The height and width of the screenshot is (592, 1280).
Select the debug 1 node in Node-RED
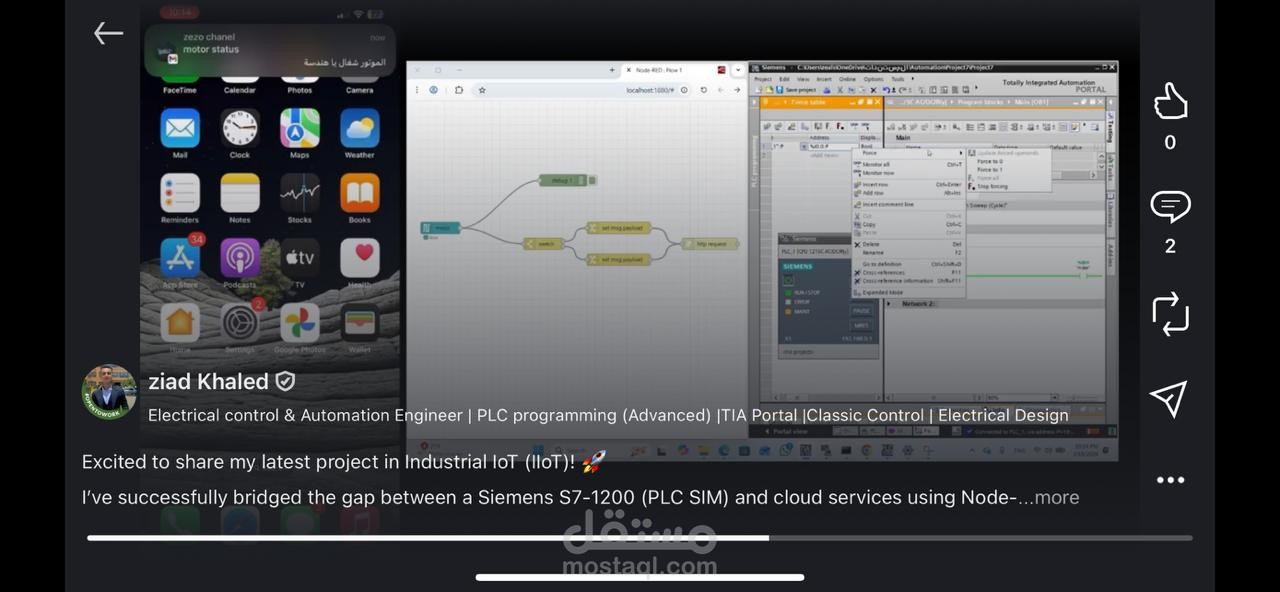(x=563, y=180)
